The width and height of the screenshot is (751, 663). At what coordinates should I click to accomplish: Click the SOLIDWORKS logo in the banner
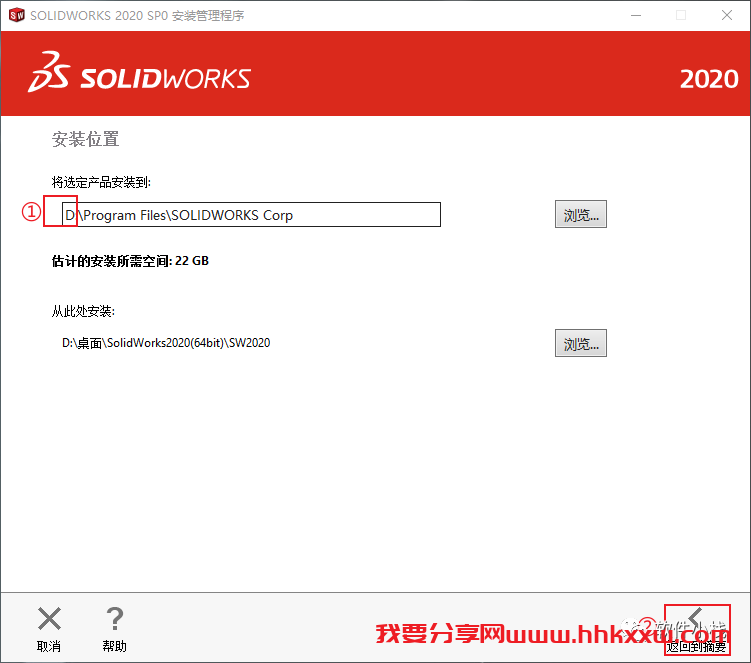[x=139, y=72]
